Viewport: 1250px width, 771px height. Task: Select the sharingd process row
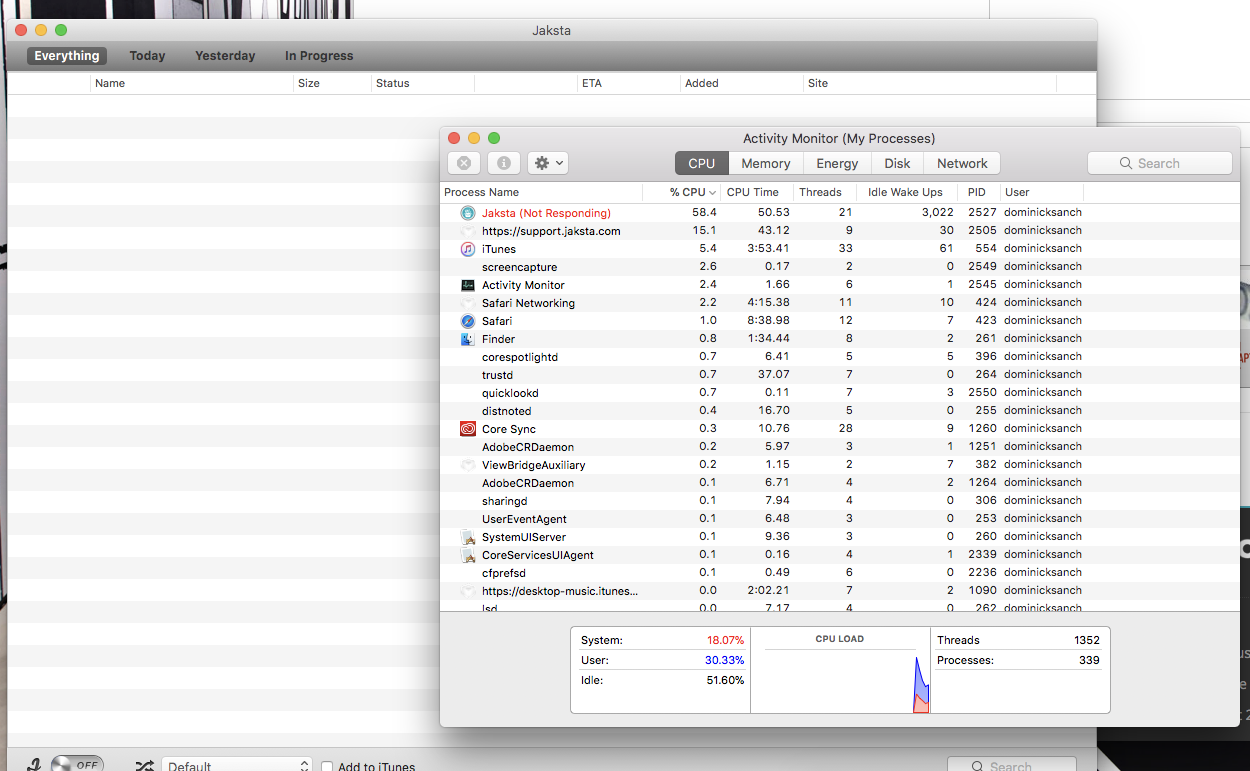[840, 501]
